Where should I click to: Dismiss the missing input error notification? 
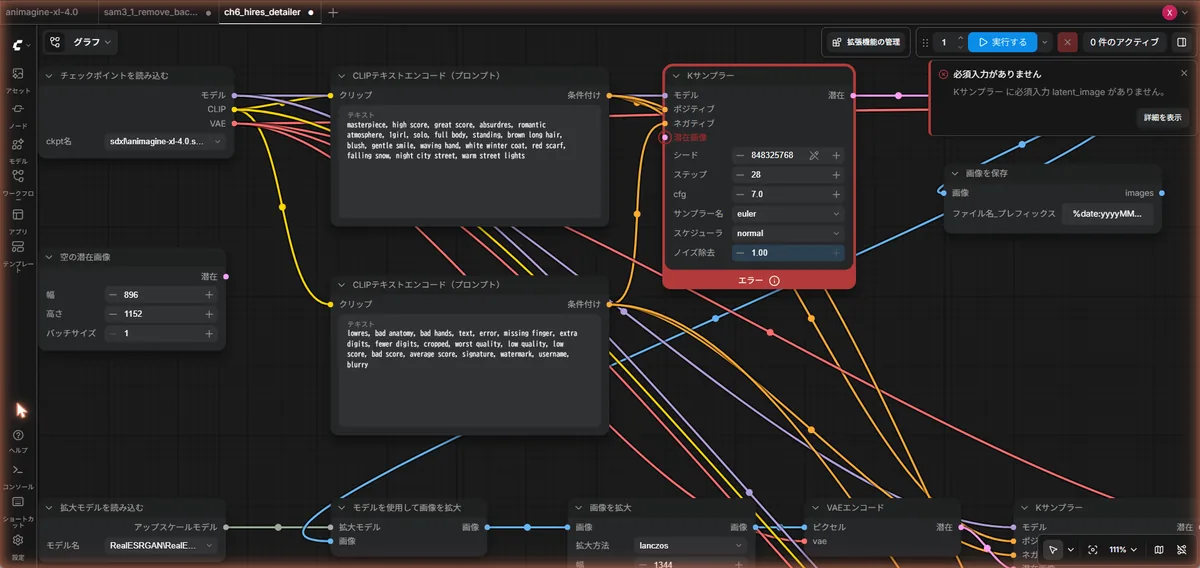click(1184, 74)
